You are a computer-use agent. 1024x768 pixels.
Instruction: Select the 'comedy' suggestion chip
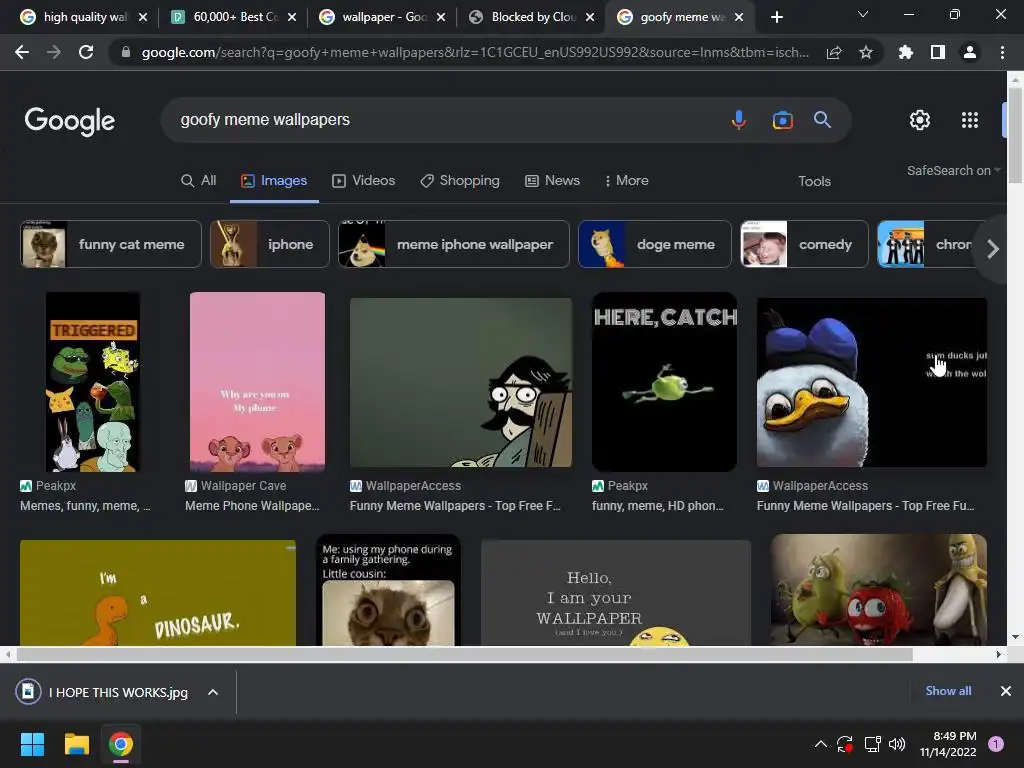(x=805, y=244)
